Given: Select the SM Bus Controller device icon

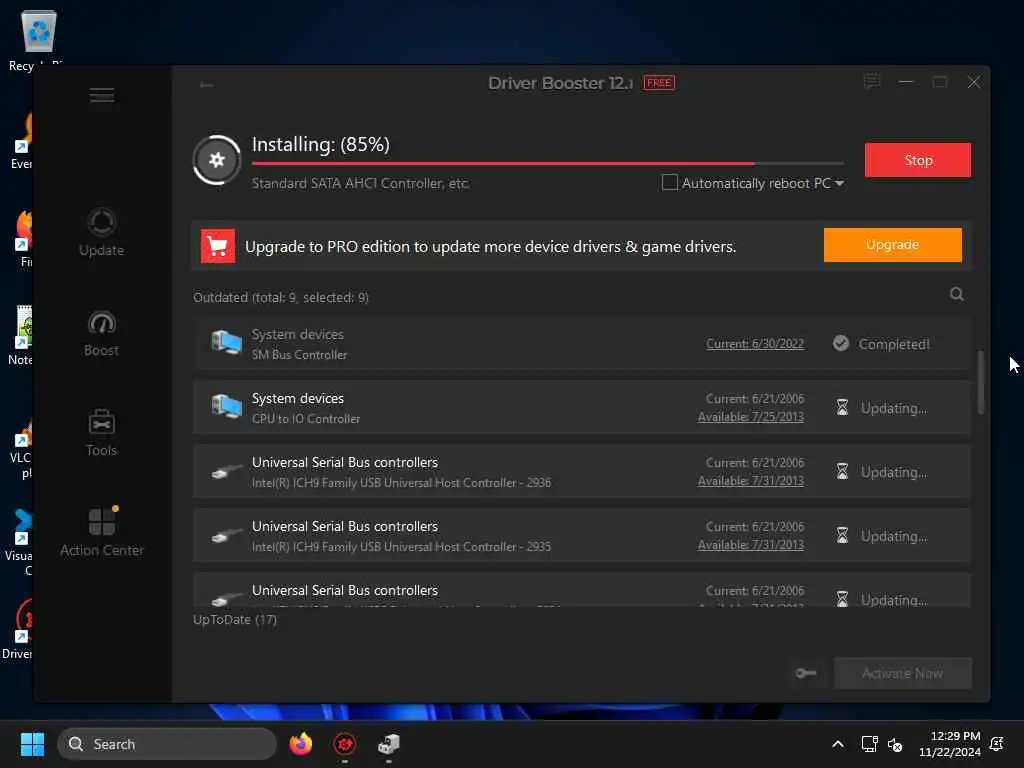Looking at the screenshot, I should 226,343.
